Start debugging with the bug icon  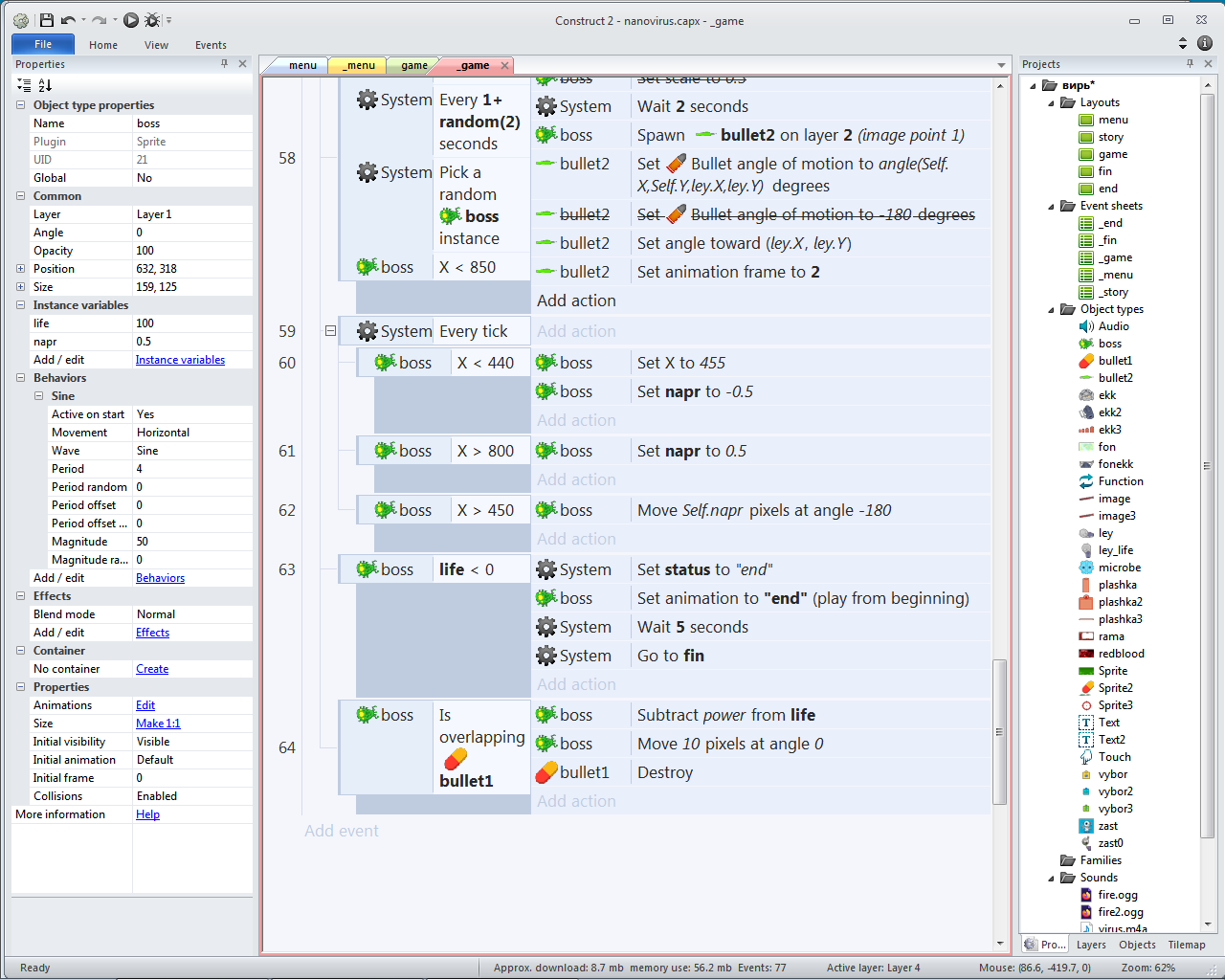click(152, 20)
